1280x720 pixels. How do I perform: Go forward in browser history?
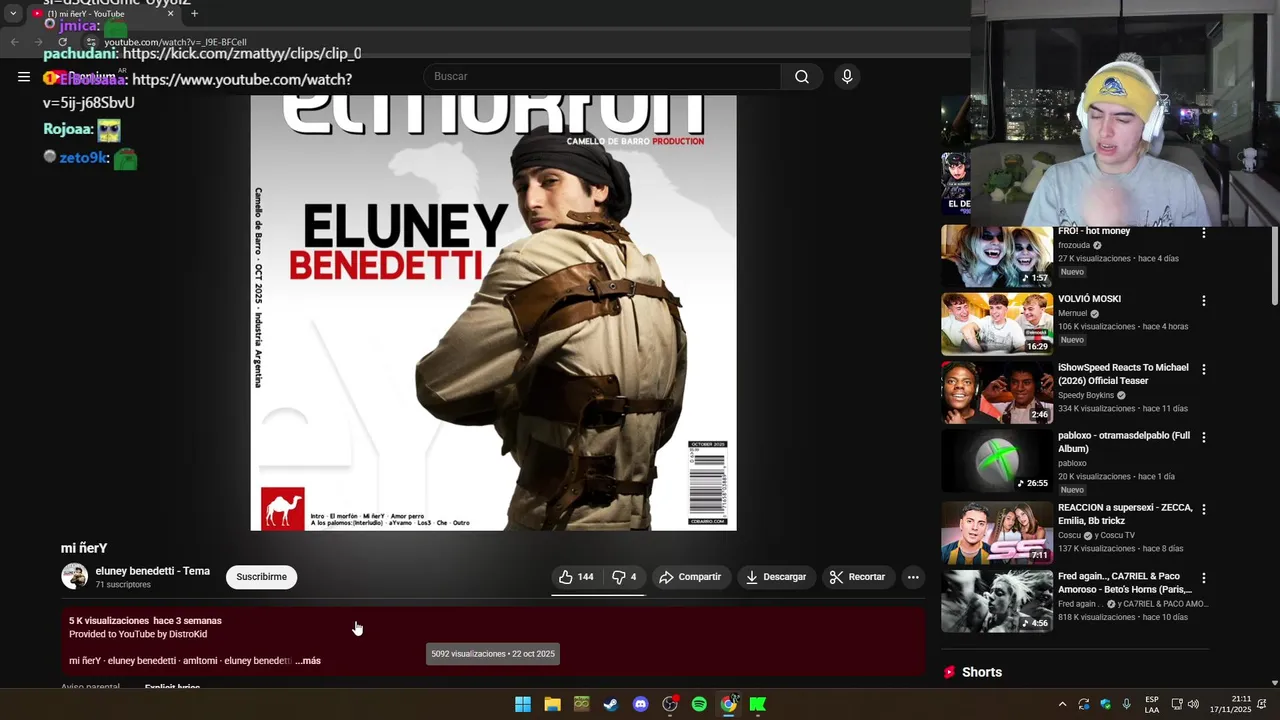pos(38,42)
